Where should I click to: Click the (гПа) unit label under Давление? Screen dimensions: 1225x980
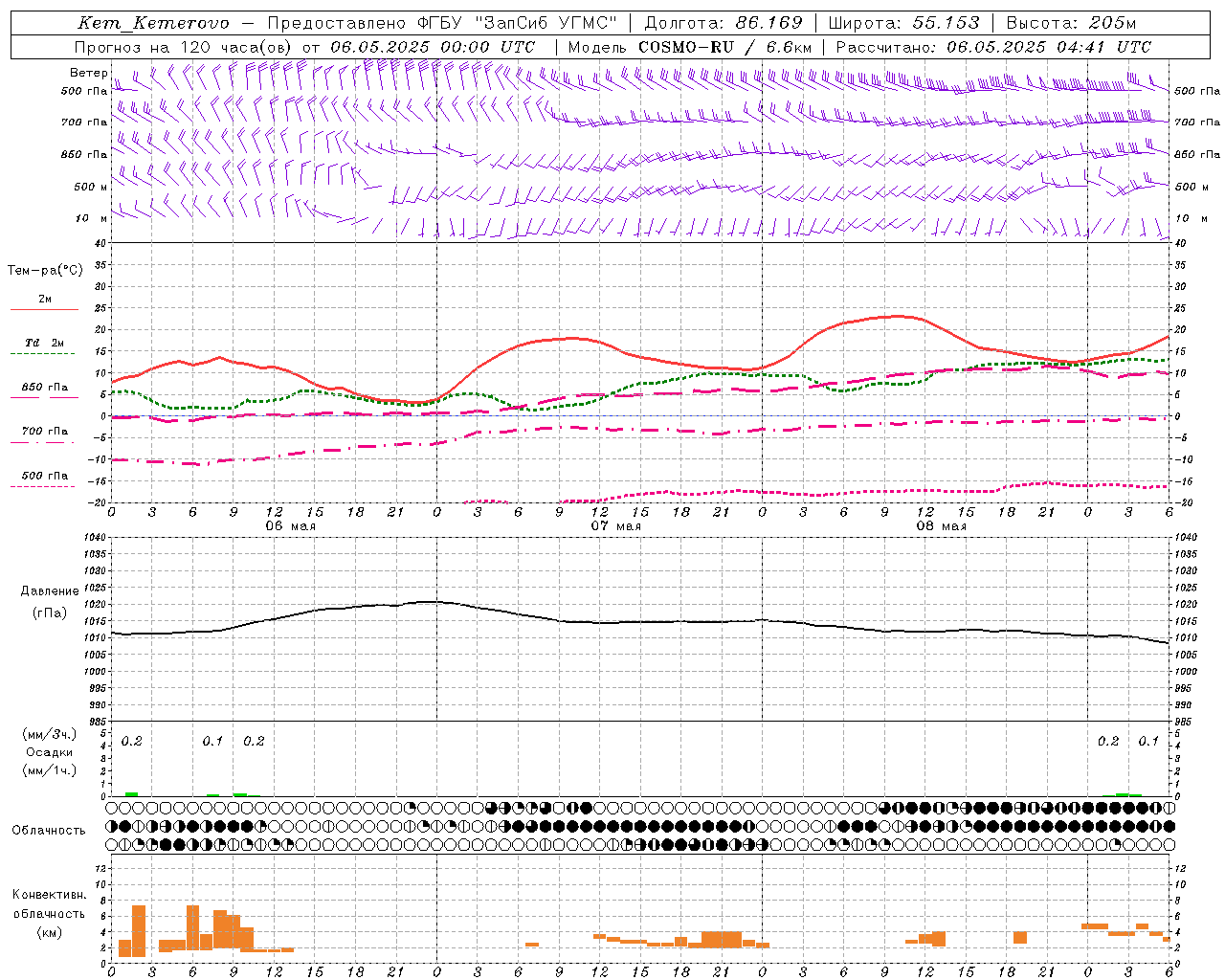[50, 612]
